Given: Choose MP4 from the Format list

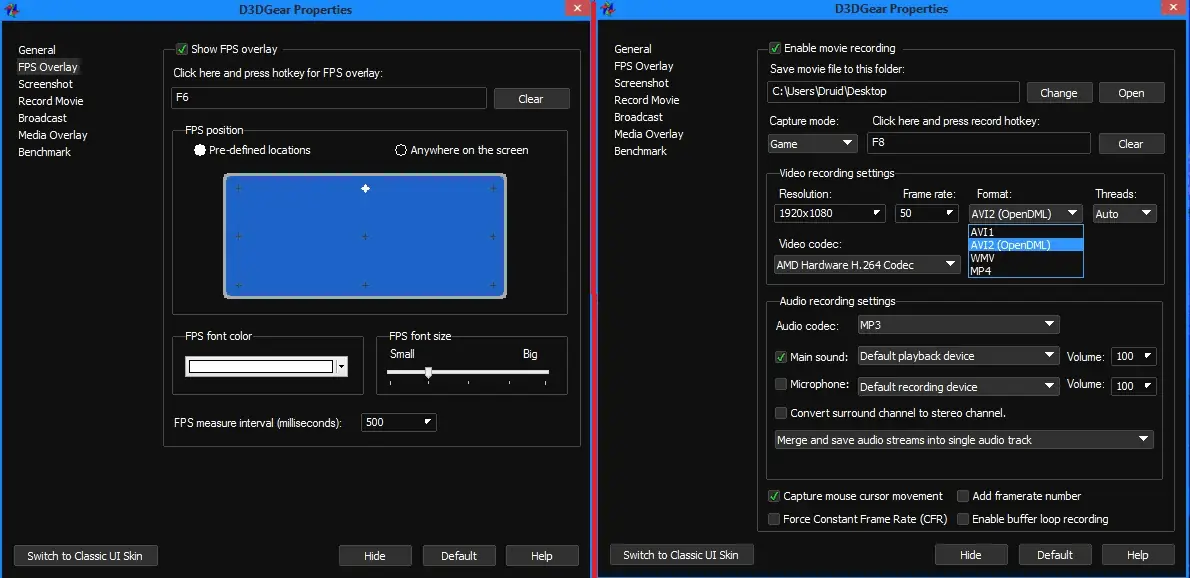Looking at the screenshot, I should tap(1025, 271).
